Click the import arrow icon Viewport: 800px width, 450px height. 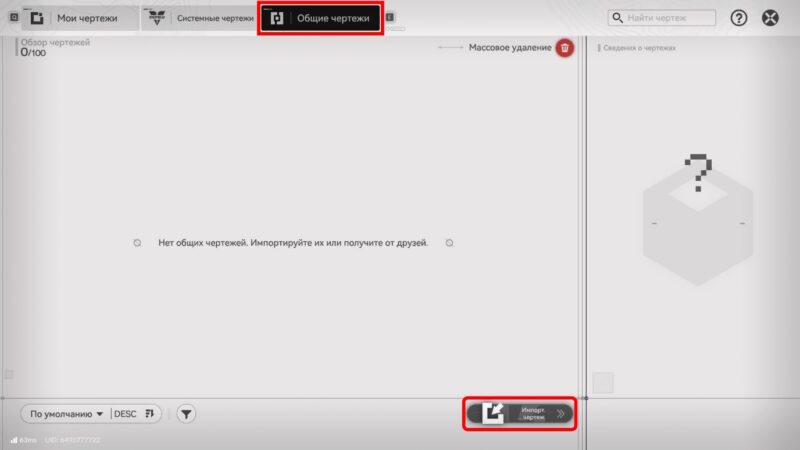[x=493, y=413]
